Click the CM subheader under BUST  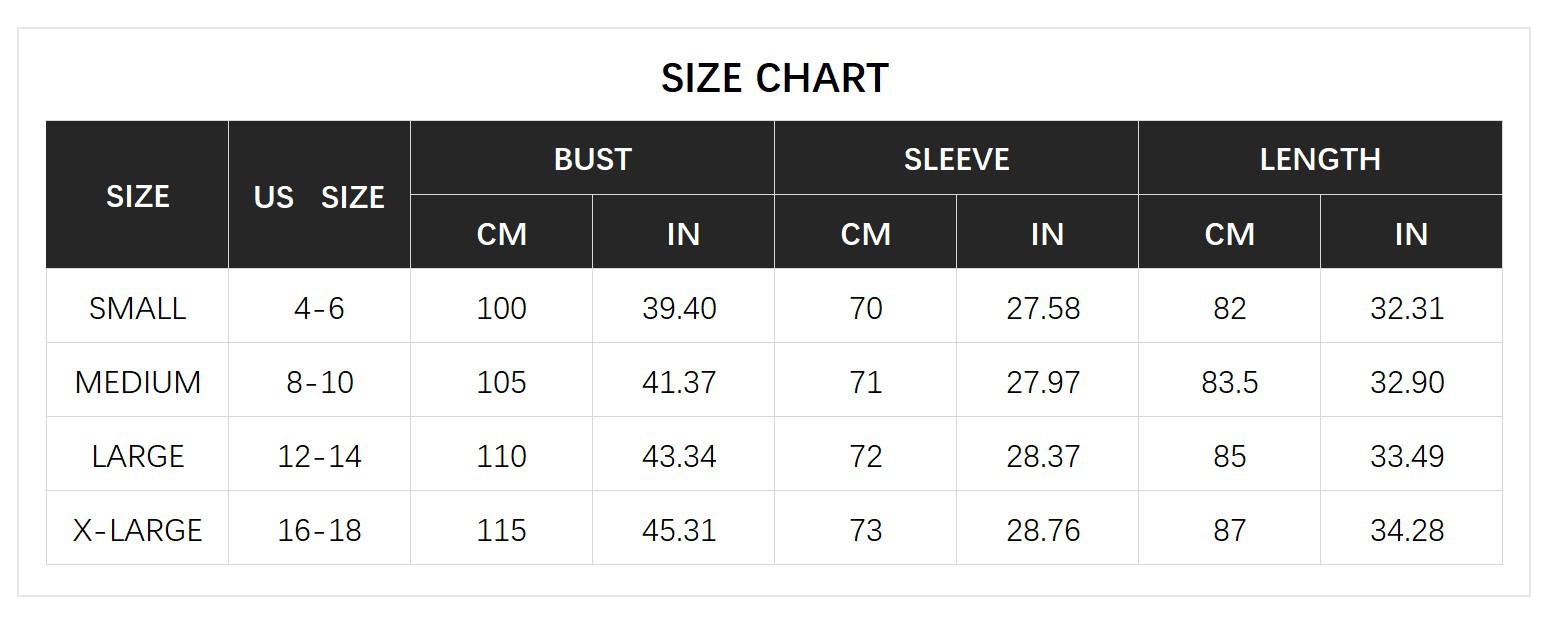click(501, 234)
